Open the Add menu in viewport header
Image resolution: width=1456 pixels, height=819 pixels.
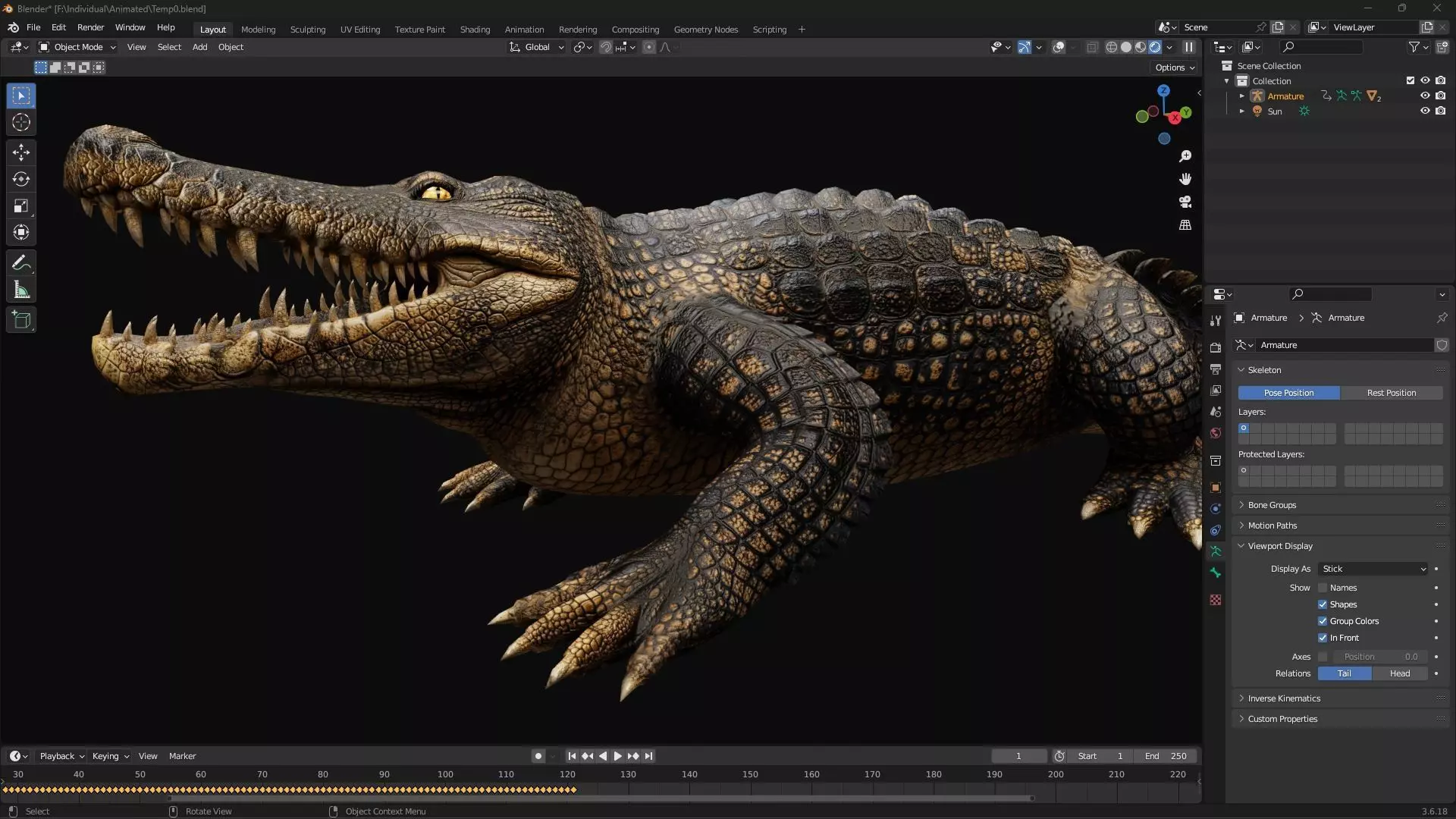199,47
